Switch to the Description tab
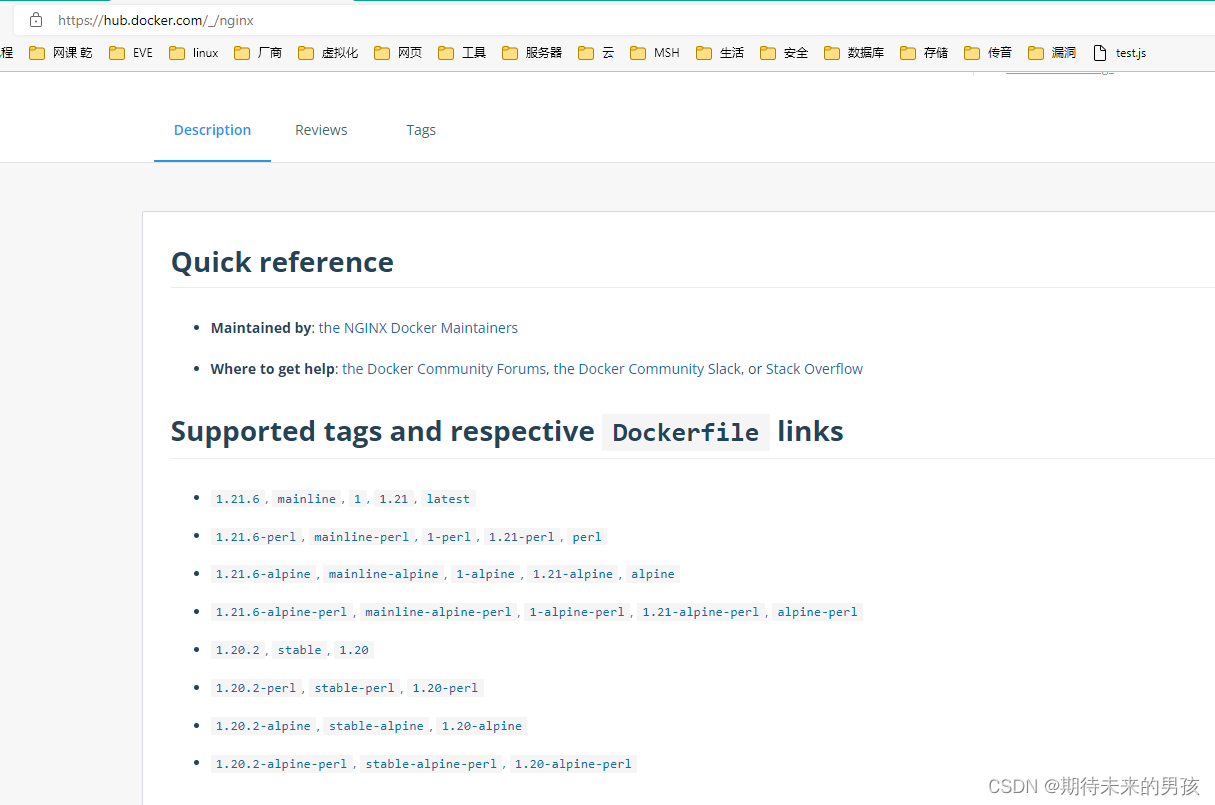 point(212,130)
